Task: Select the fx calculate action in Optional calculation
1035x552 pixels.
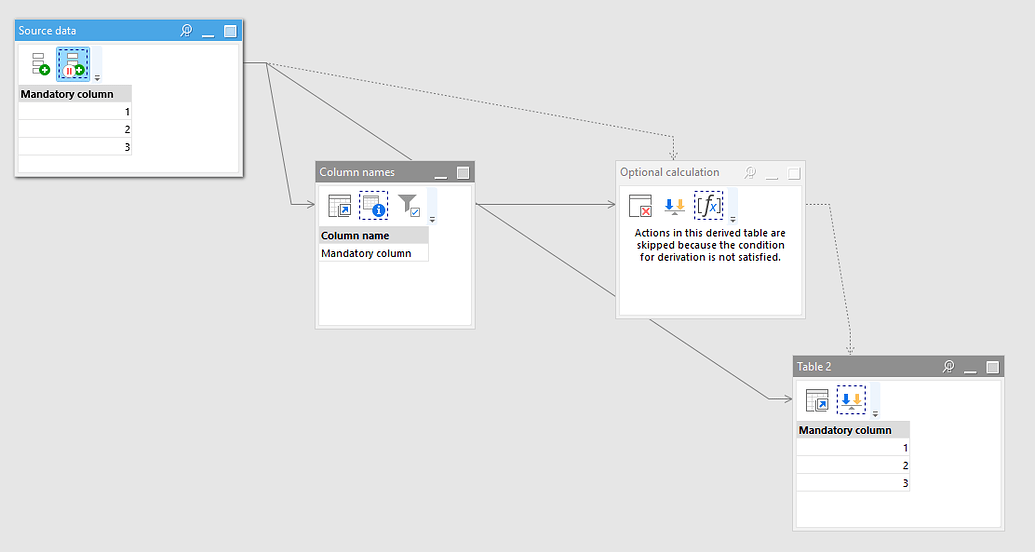Action: [708, 205]
